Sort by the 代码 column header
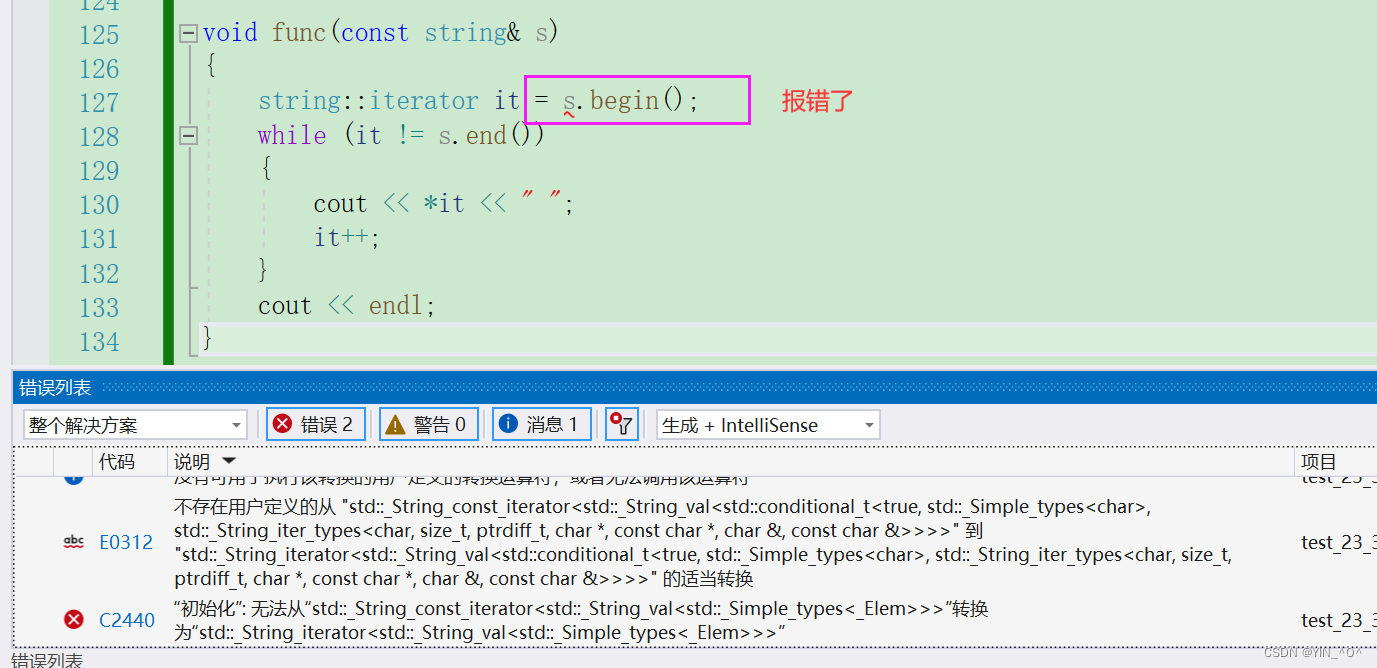This screenshot has width=1377, height=668. coord(117,461)
